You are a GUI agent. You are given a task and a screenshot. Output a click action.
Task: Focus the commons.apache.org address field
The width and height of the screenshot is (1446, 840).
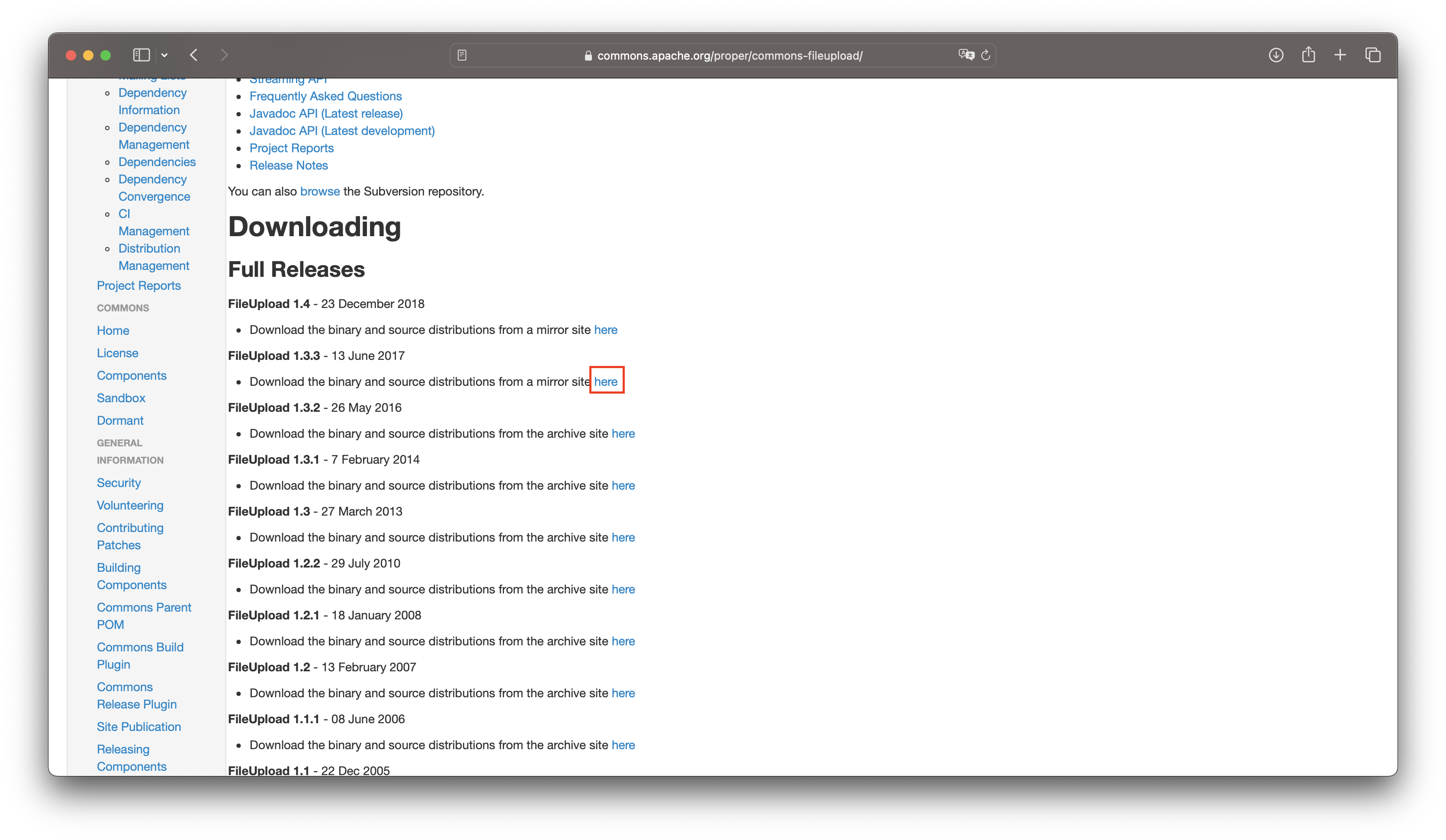pos(723,55)
